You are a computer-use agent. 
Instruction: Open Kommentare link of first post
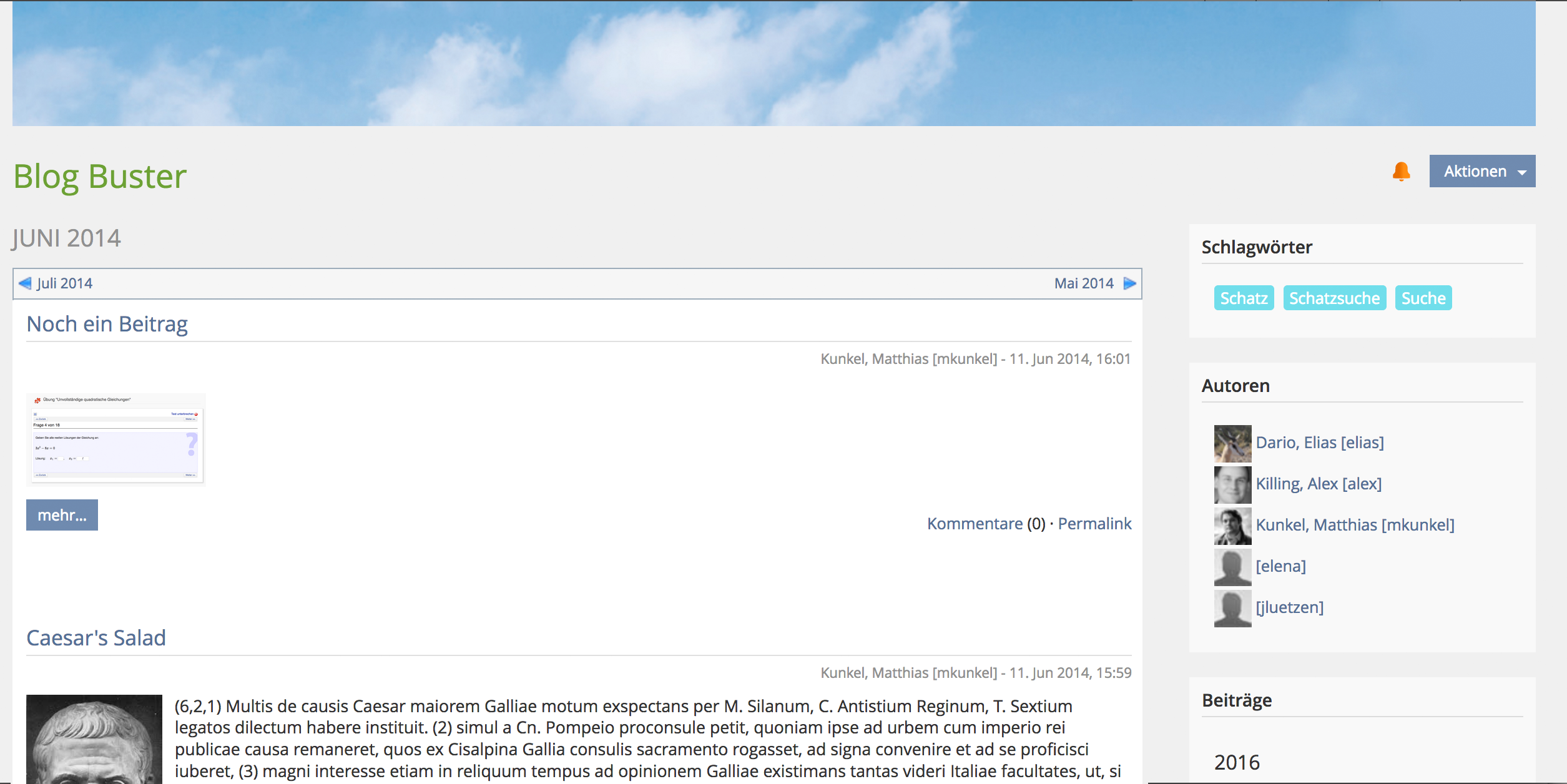point(974,524)
